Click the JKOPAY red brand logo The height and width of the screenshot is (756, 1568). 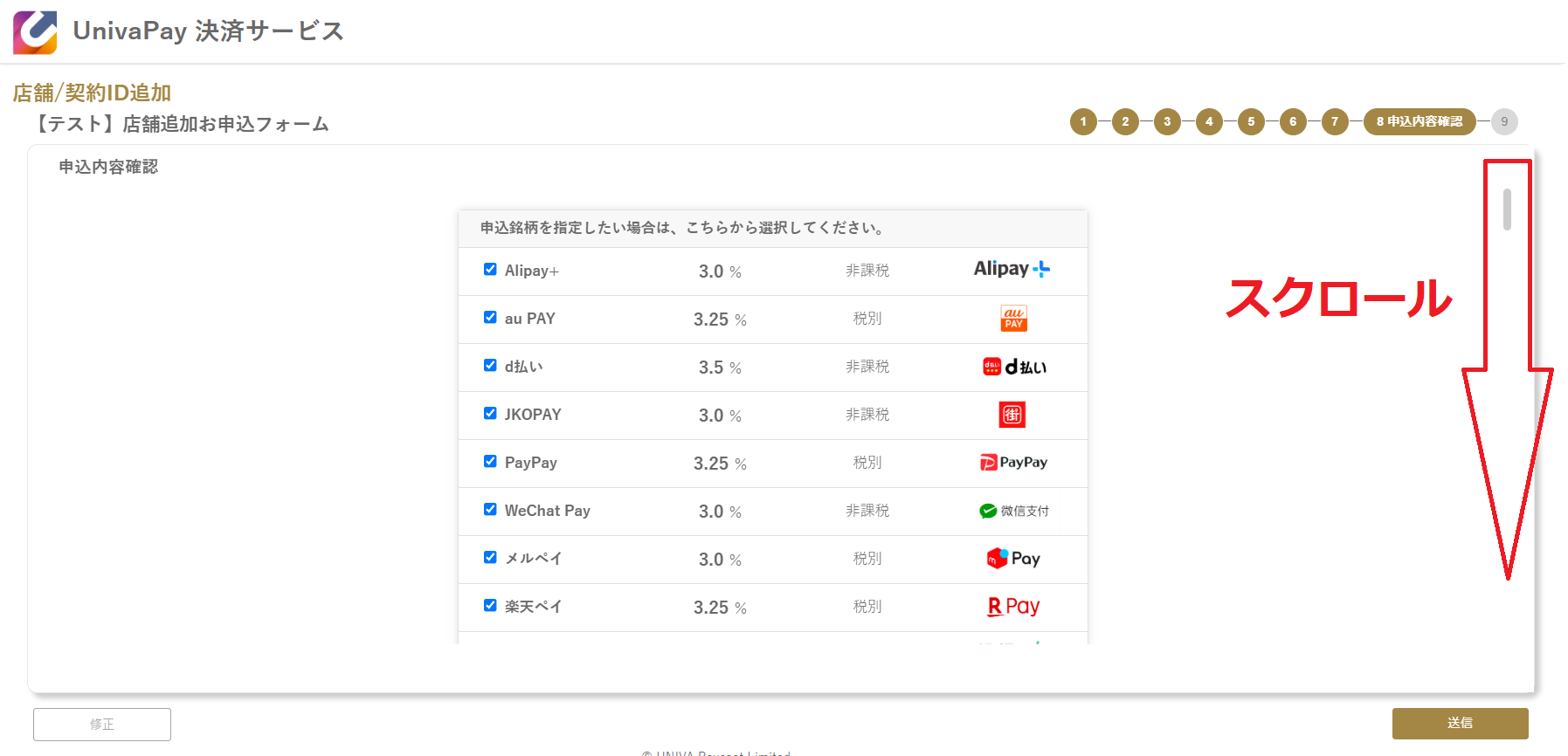(1012, 415)
